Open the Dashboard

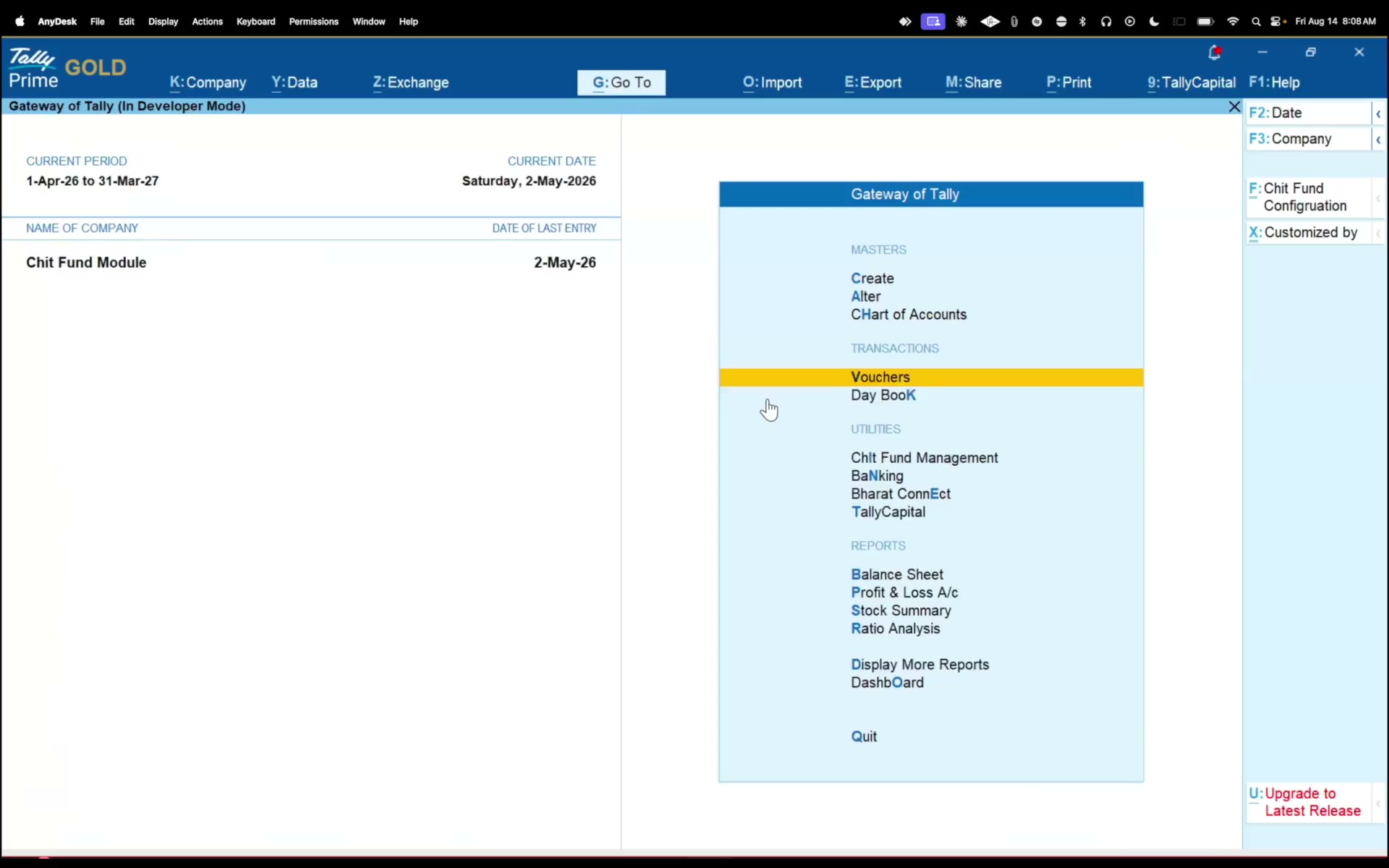click(x=887, y=683)
